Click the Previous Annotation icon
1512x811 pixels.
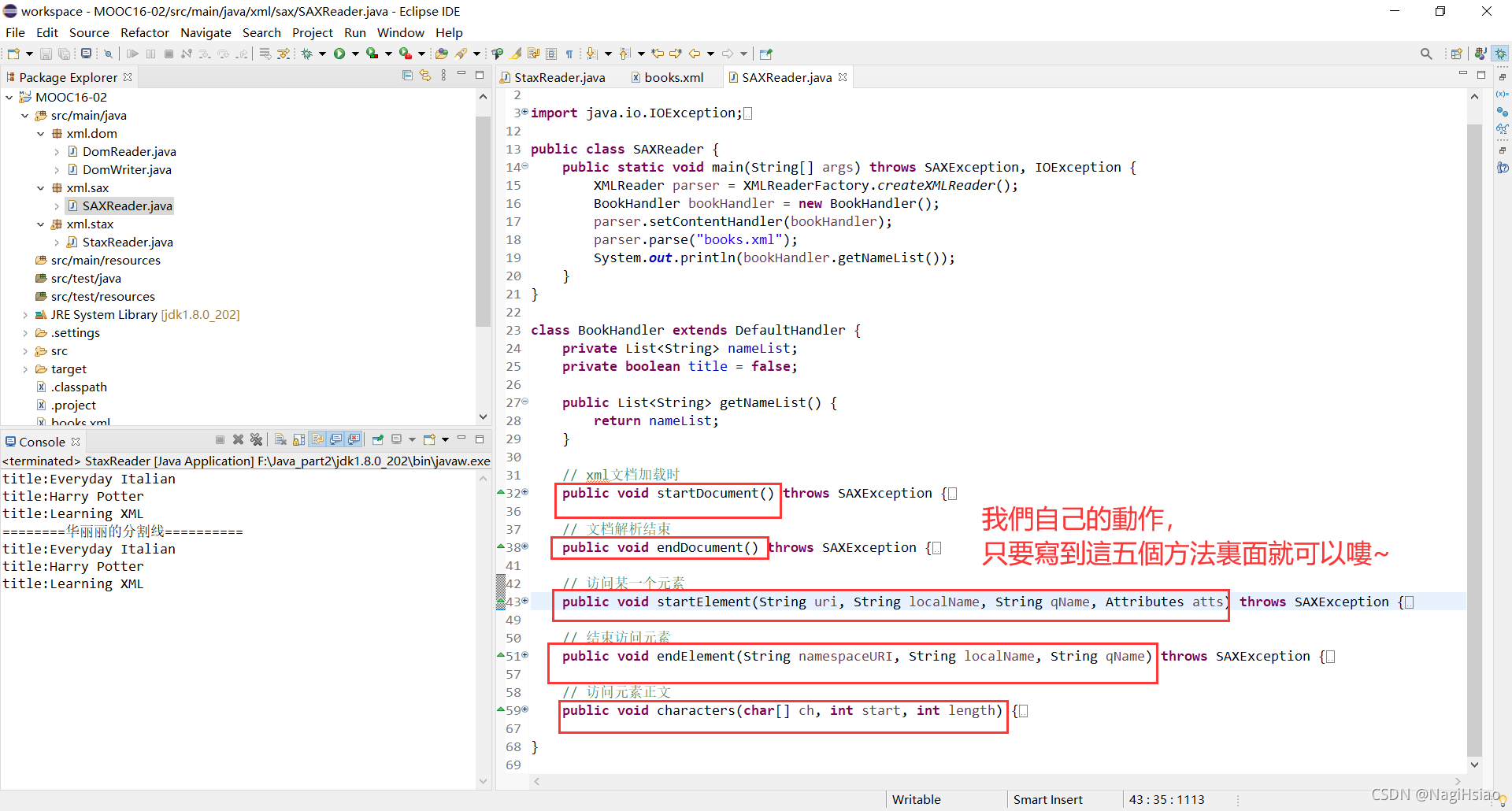624,54
